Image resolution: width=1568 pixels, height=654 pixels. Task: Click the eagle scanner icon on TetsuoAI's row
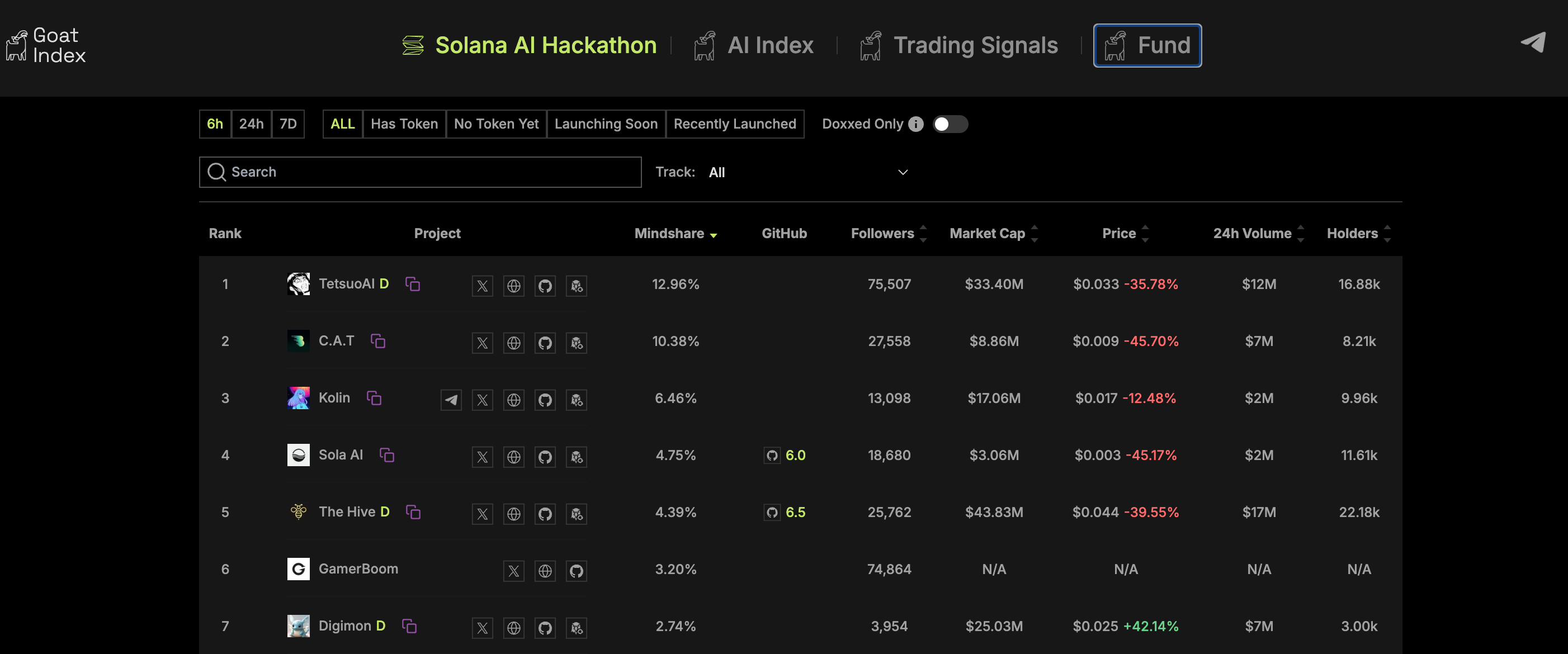click(577, 285)
